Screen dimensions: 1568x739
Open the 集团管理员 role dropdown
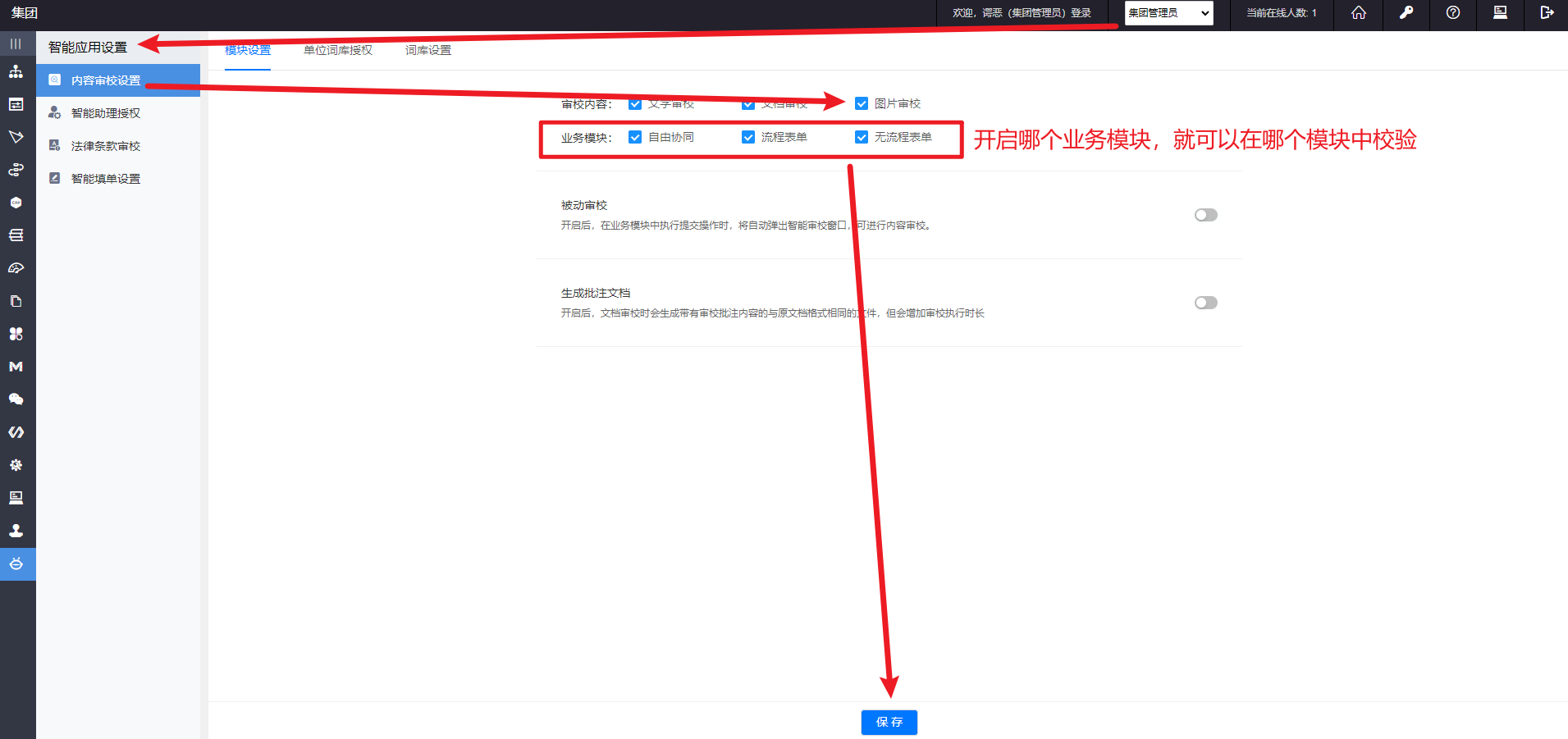[1168, 13]
